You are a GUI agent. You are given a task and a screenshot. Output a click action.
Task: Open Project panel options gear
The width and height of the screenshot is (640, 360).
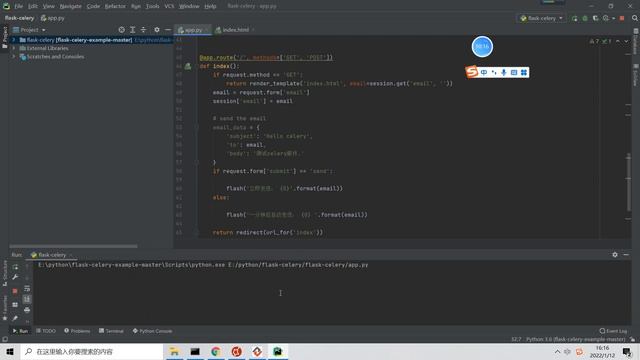(157, 30)
